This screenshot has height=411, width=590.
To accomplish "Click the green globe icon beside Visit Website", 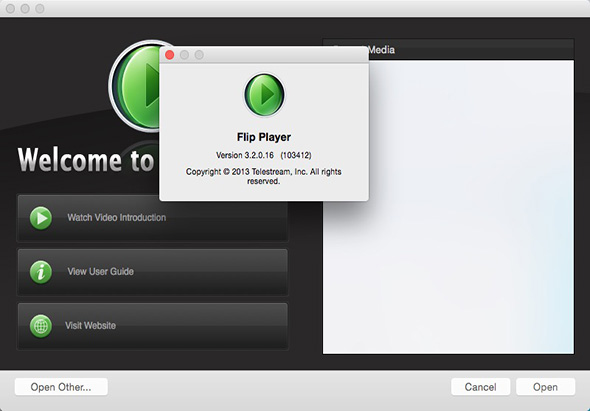I will (x=41, y=326).
